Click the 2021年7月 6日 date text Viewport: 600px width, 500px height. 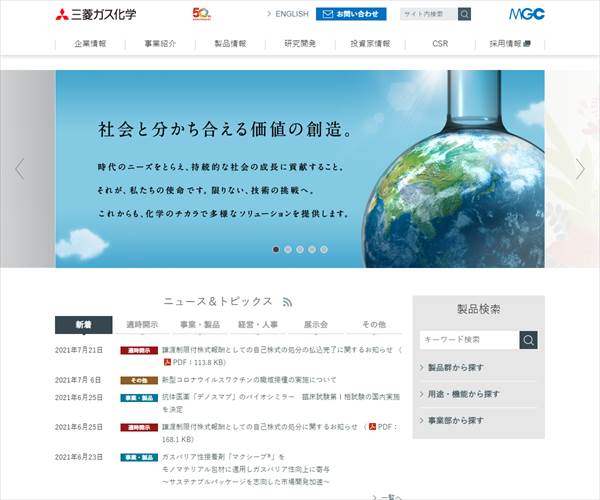78,380
